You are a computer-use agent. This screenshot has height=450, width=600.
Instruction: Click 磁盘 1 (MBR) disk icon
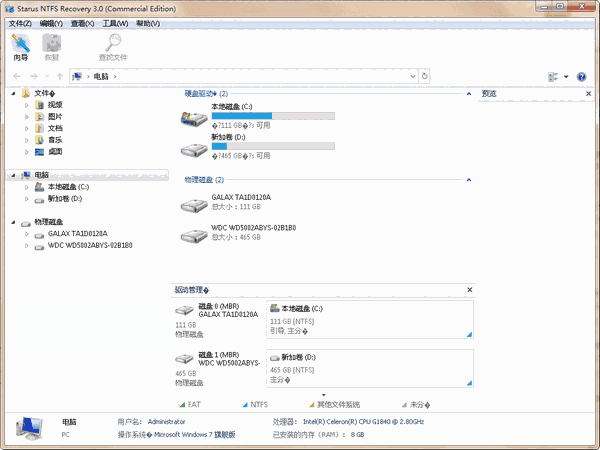pos(184,359)
